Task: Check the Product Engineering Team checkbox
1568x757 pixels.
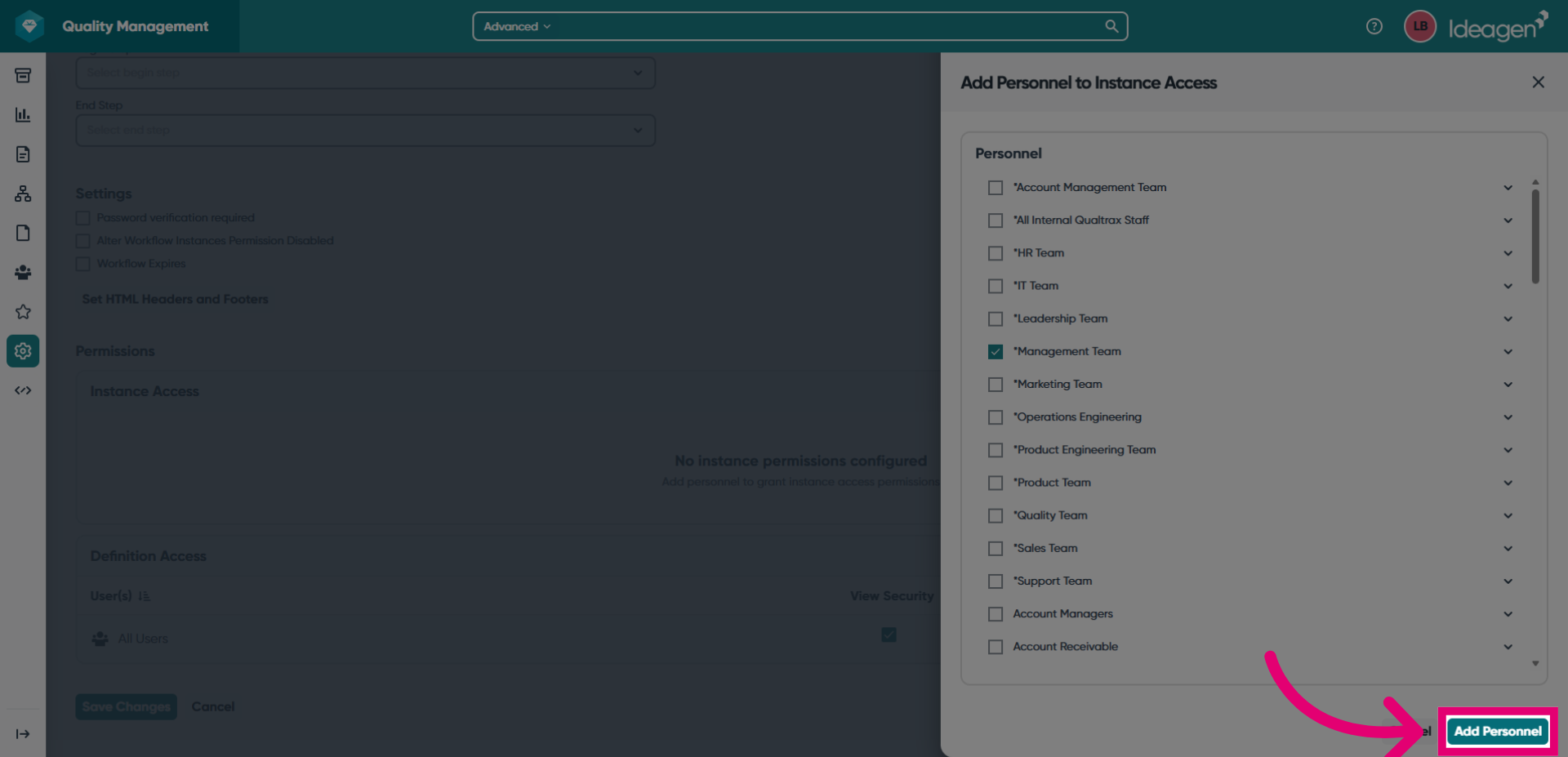Action: (x=996, y=450)
